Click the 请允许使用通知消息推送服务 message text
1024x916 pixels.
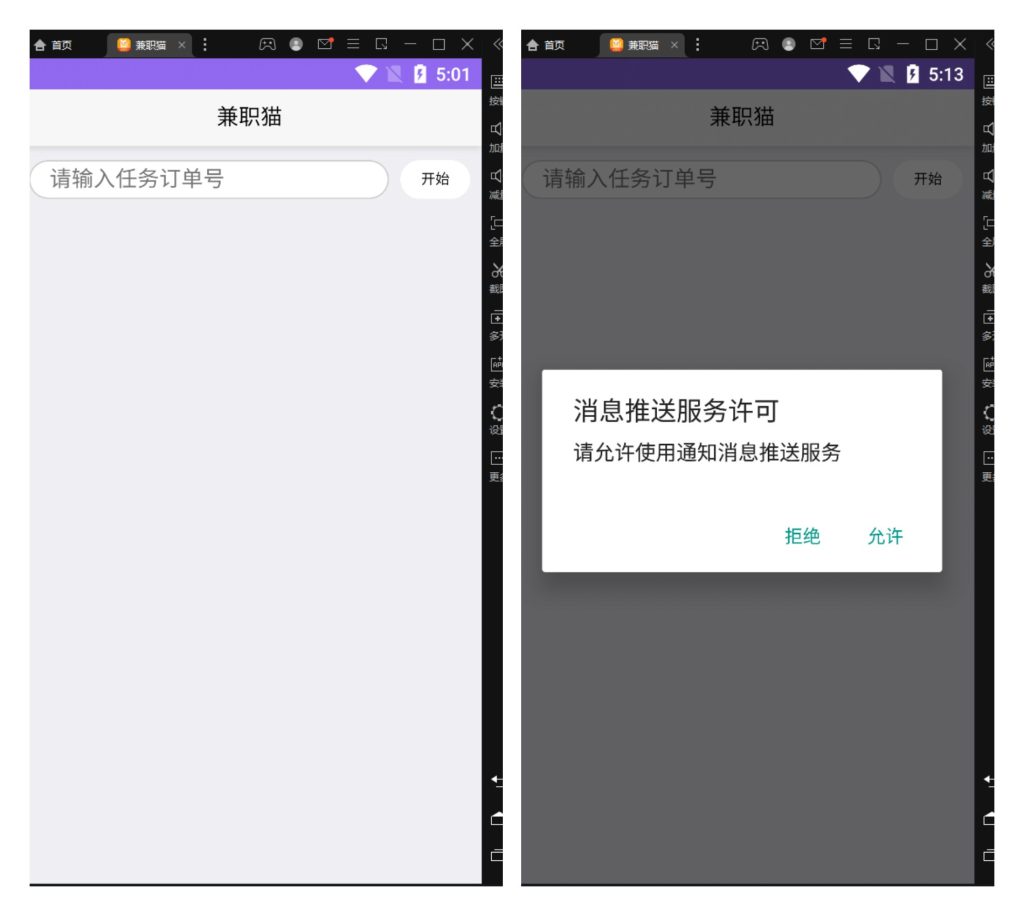click(707, 452)
